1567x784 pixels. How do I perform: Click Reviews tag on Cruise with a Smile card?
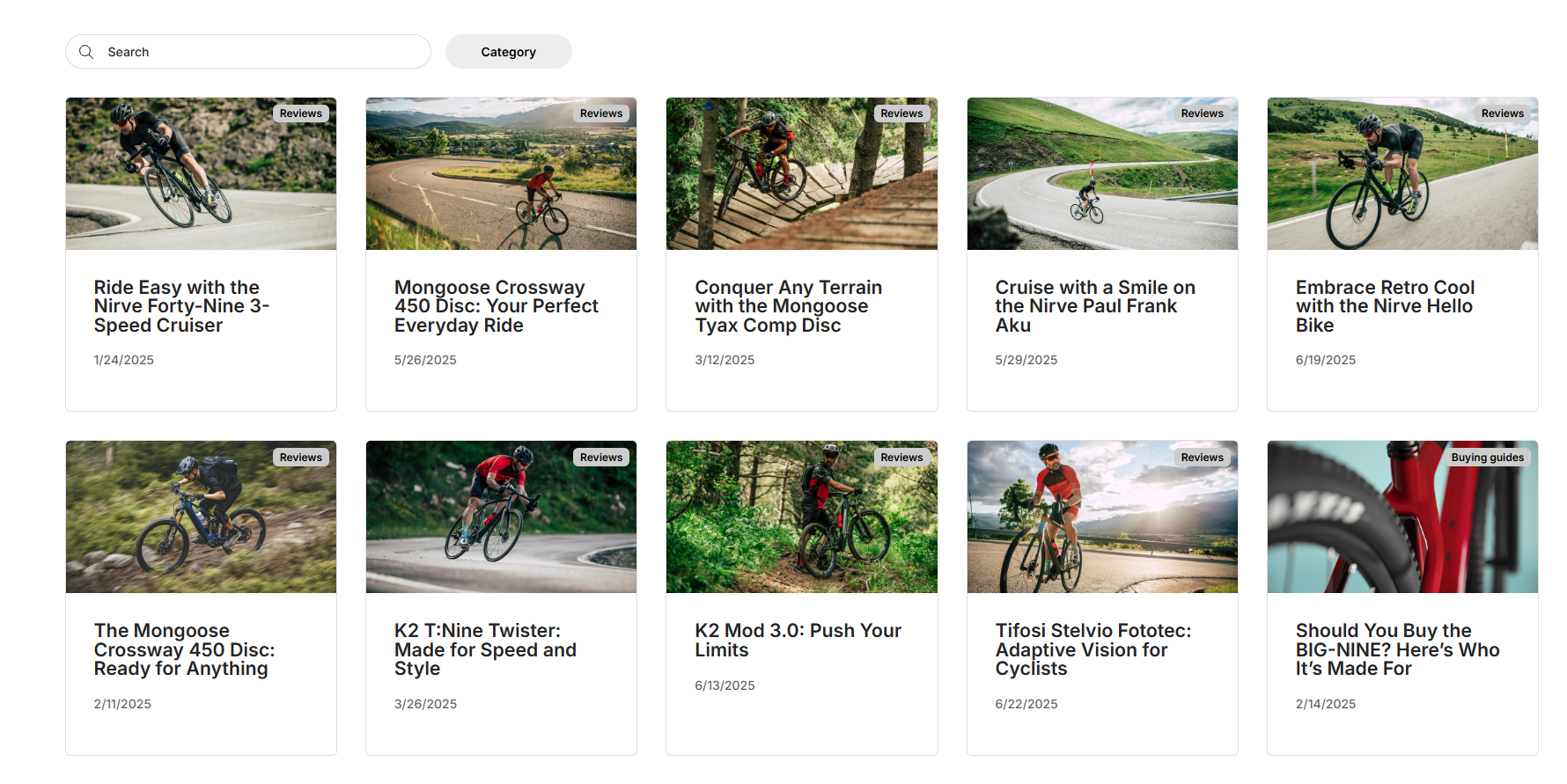[1202, 114]
